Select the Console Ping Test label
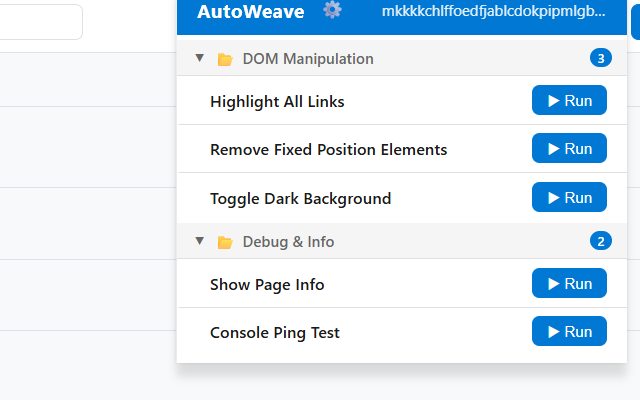The width and height of the screenshot is (640, 400). pyautogui.click(x=275, y=333)
